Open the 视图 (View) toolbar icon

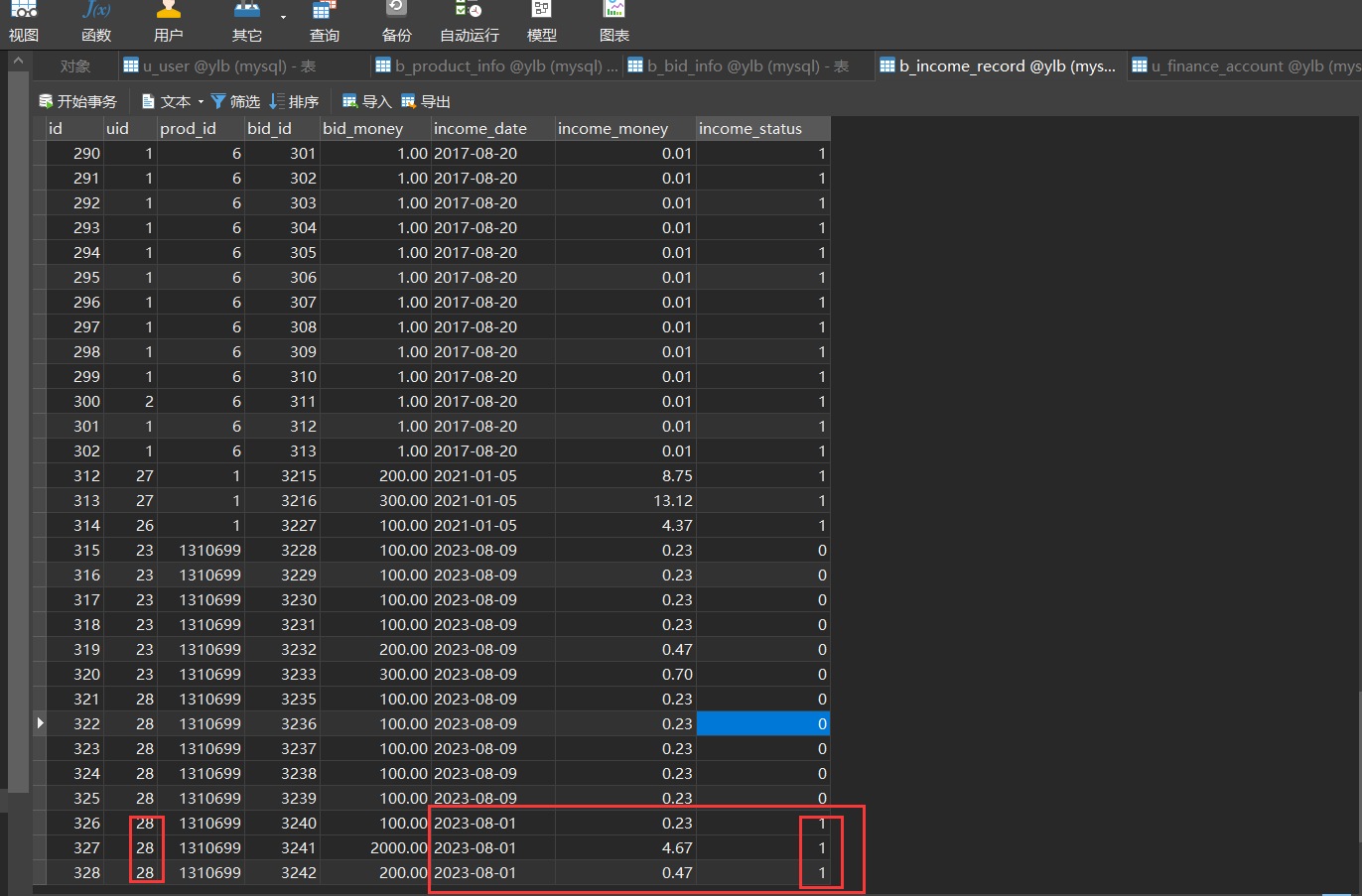pyautogui.click(x=24, y=22)
